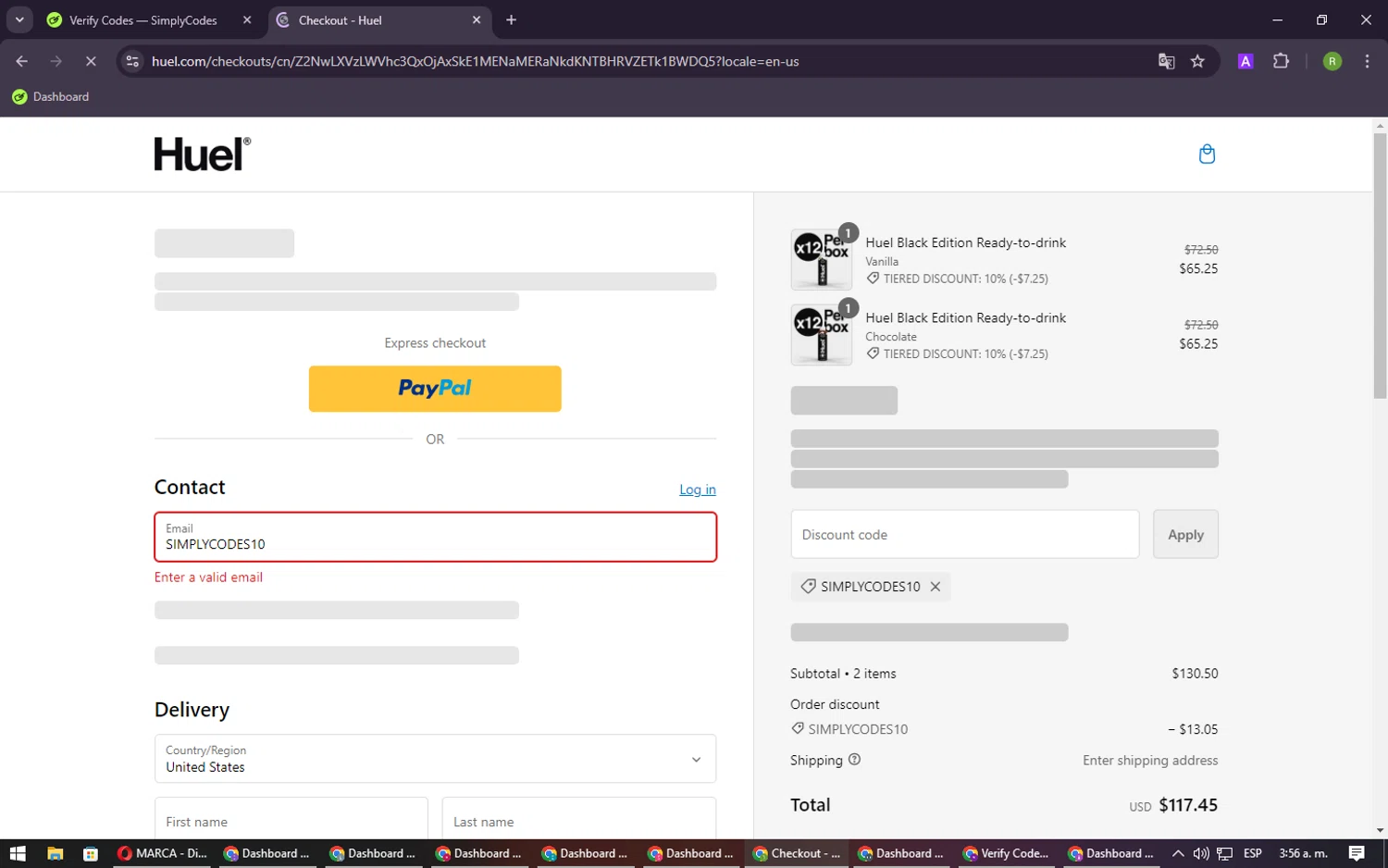Show hidden system tray icons
Image resolution: width=1388 pixels, height=868 pixels.
1177,853
